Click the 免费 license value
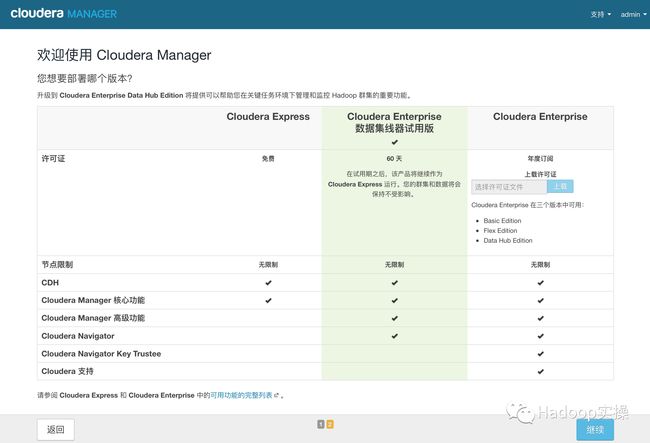Viewport: 650px width, 443px height. point(268,159)
